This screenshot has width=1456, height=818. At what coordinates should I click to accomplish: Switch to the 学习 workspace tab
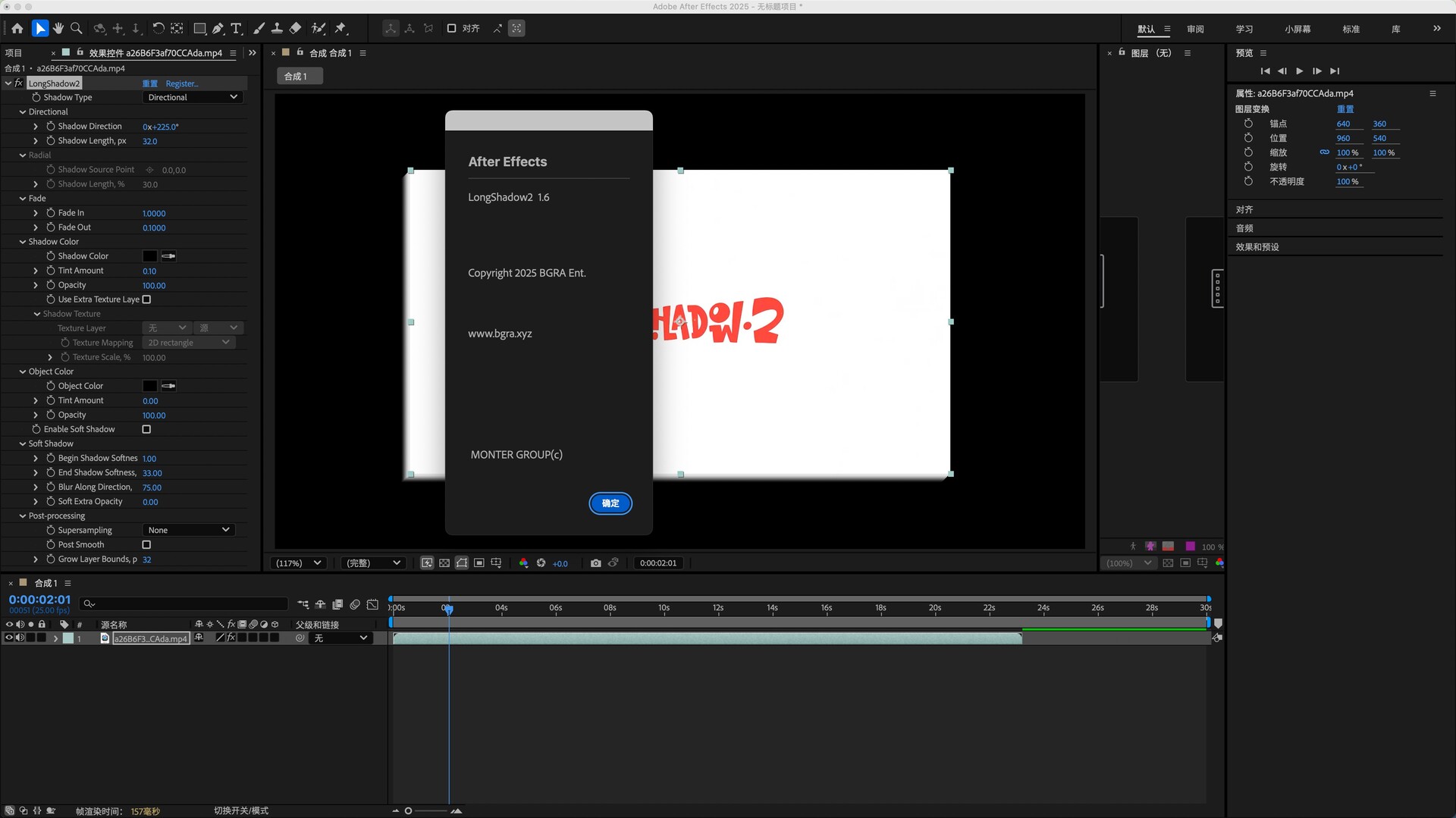pyautogui.click(x=1244, y=29)
